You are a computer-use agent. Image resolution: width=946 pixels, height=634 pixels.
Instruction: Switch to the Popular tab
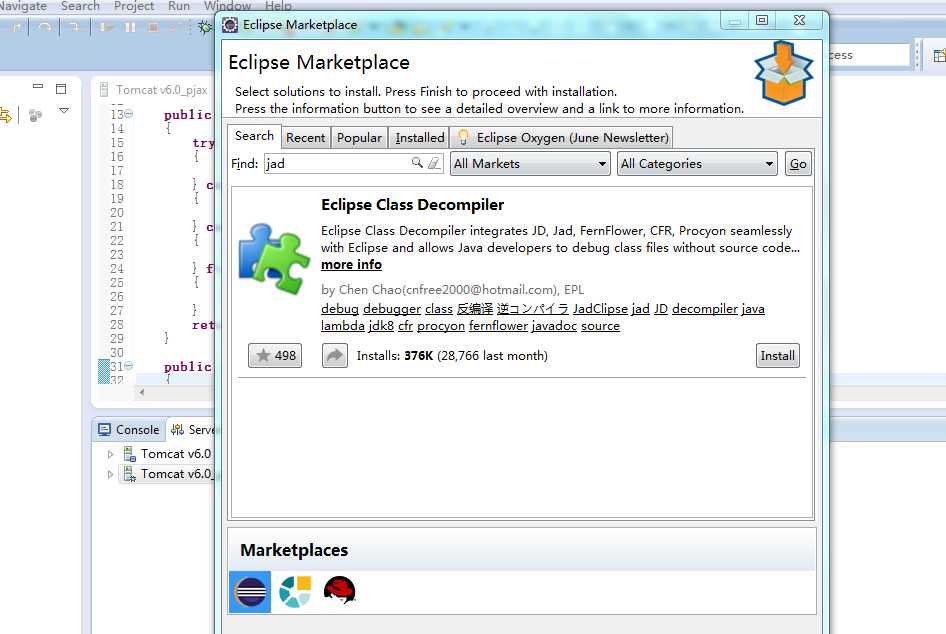pyautogui.click(x=360, y=138)
